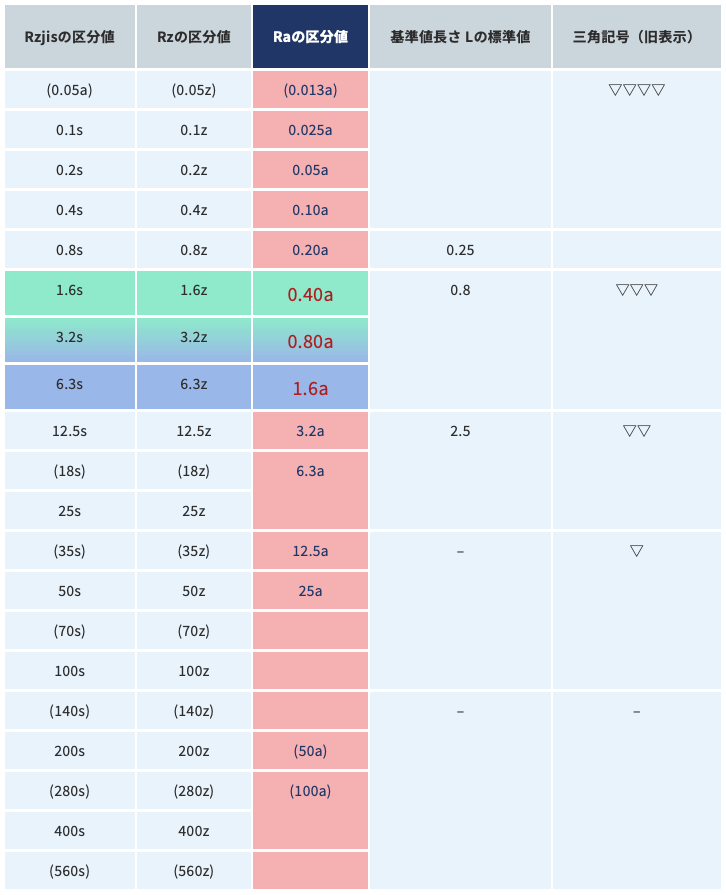
Task: Select the 2.5 standard length value
Action: click(460, 431)
